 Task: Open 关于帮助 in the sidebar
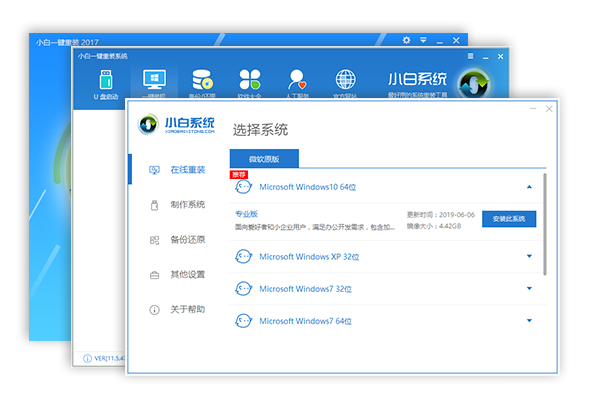(x=177, y=310)
